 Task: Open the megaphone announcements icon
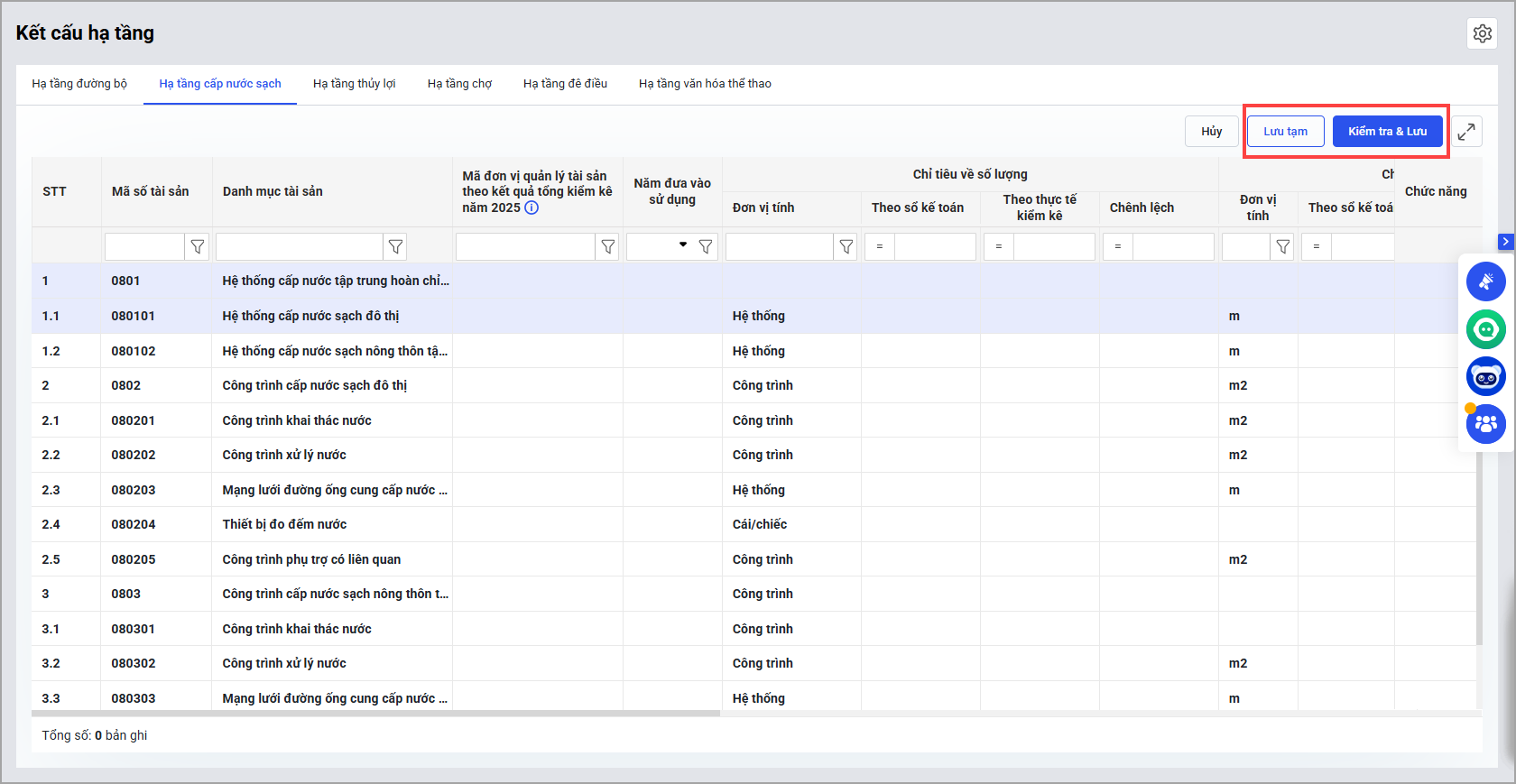[1485, 281]
